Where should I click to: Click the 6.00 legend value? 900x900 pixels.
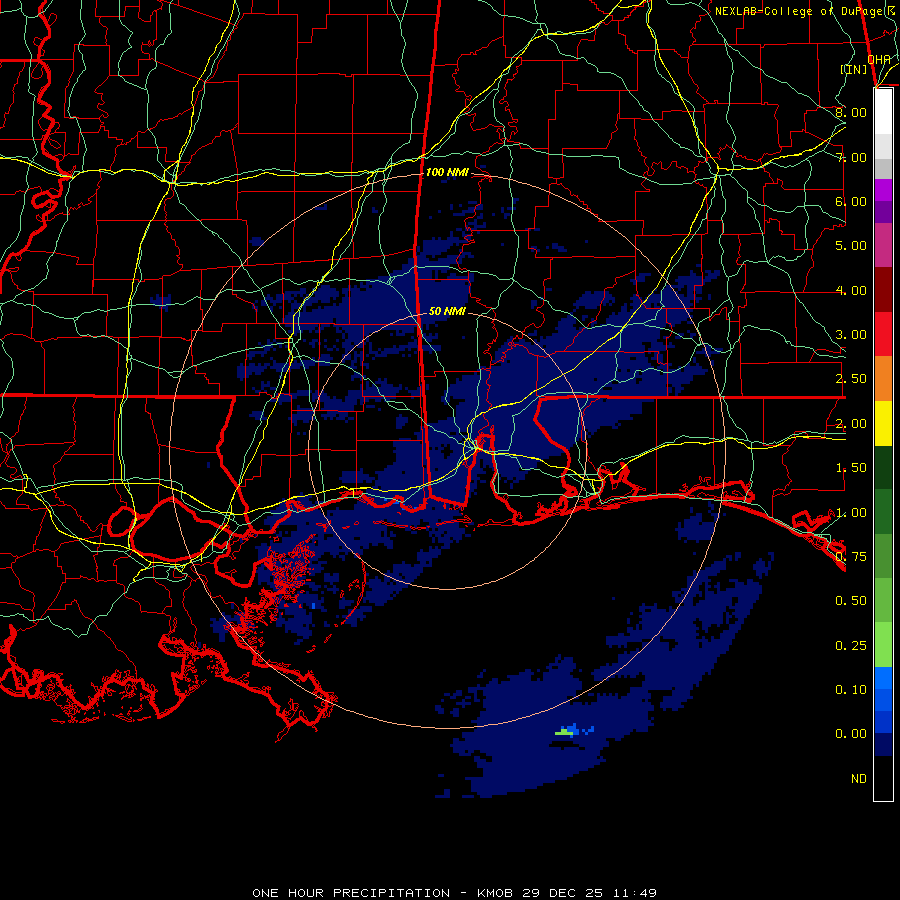pyautogui.click(x=851, y=201)
